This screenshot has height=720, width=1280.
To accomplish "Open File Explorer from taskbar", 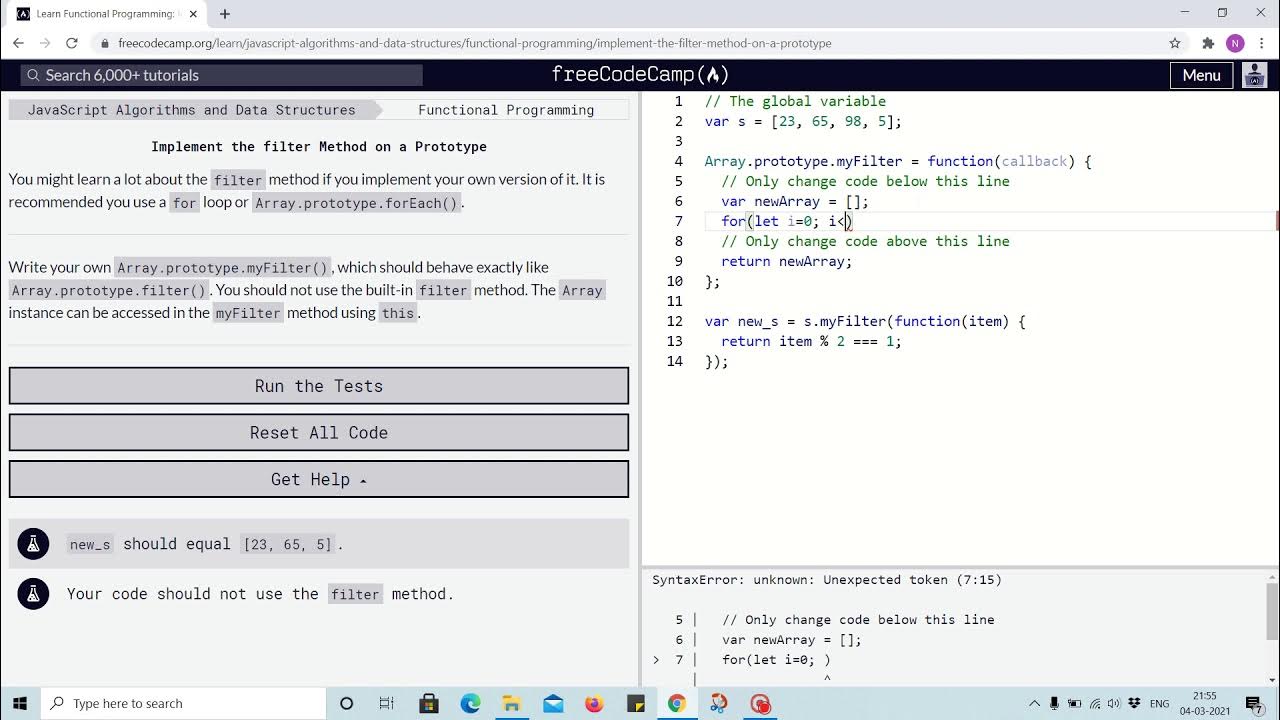I will 511,703.
